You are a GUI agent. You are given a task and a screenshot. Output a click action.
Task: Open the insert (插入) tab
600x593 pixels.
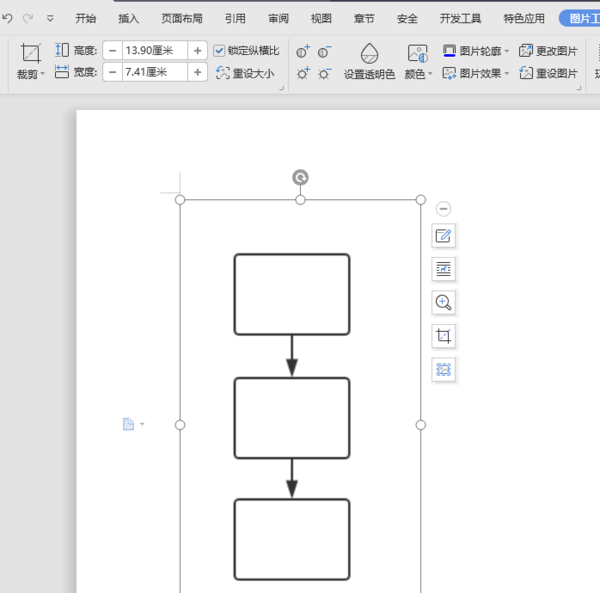point(129,18)
